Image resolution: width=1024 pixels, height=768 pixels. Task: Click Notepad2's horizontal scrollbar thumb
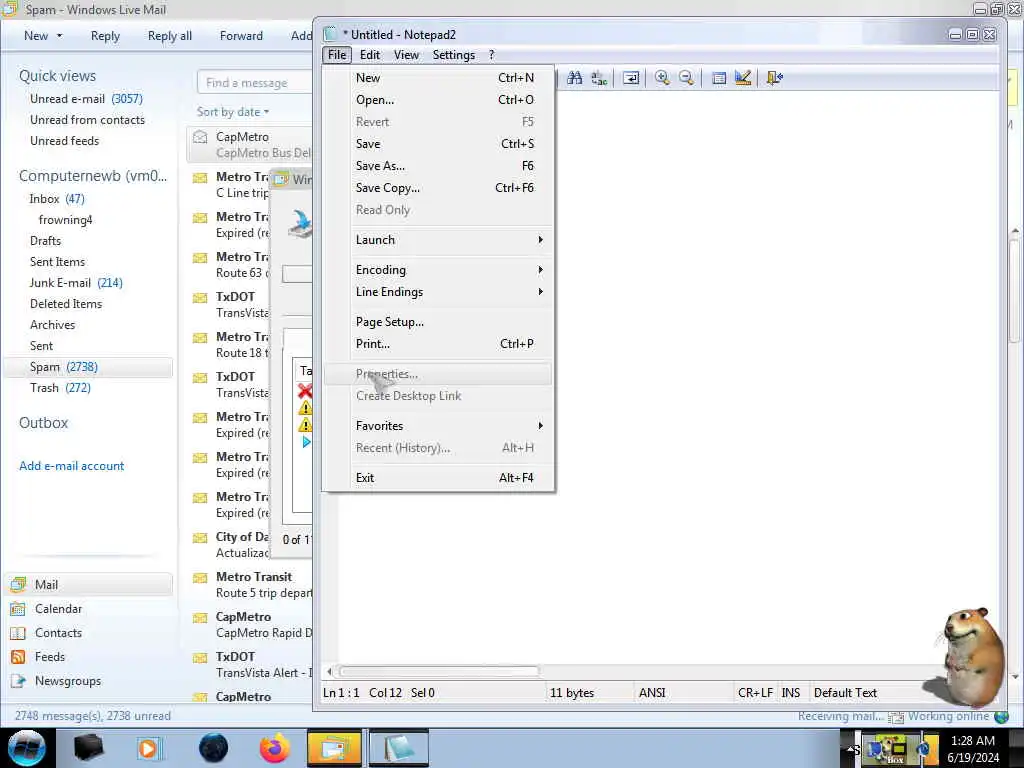[x=439, y=671]
